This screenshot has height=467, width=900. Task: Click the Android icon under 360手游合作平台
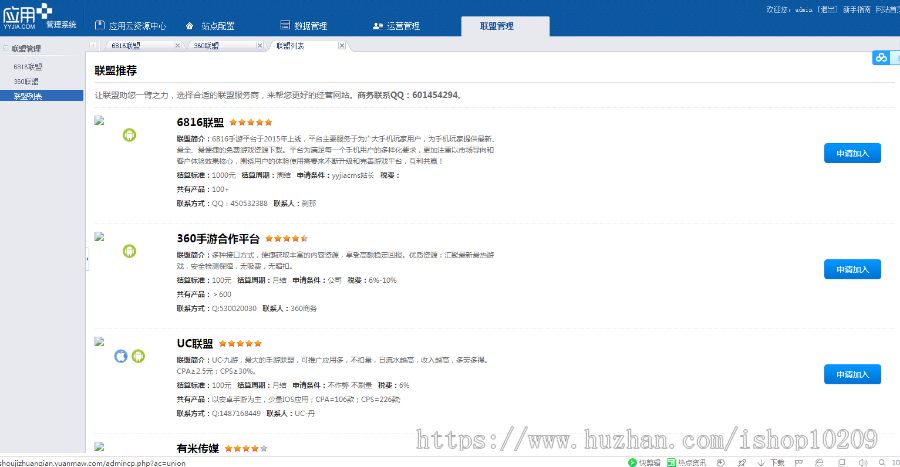click(x=129, y=251)
